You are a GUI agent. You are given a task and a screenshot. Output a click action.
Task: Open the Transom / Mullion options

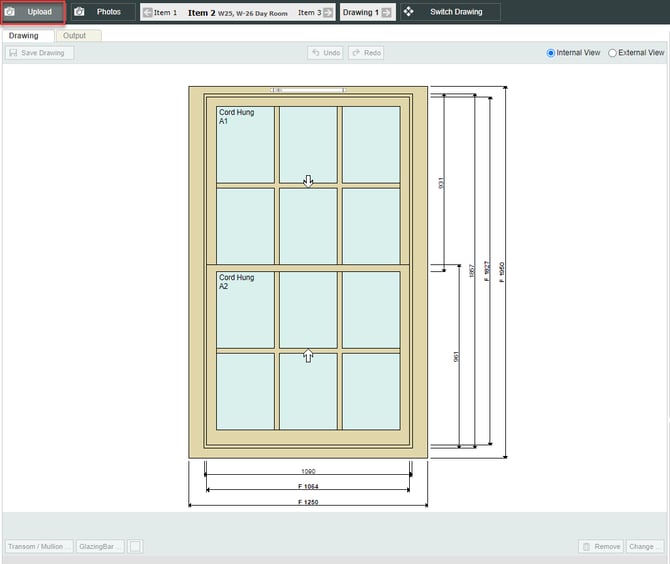(38, 546)
